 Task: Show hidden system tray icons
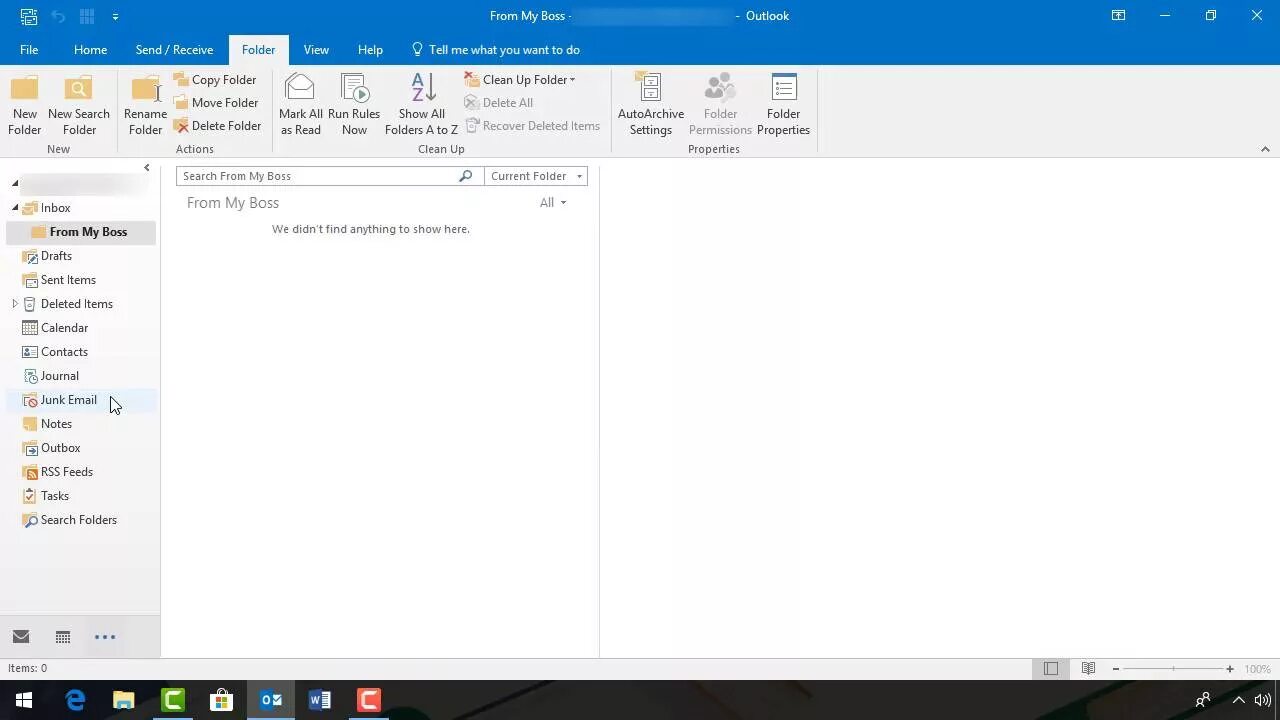pos(1237,700)
